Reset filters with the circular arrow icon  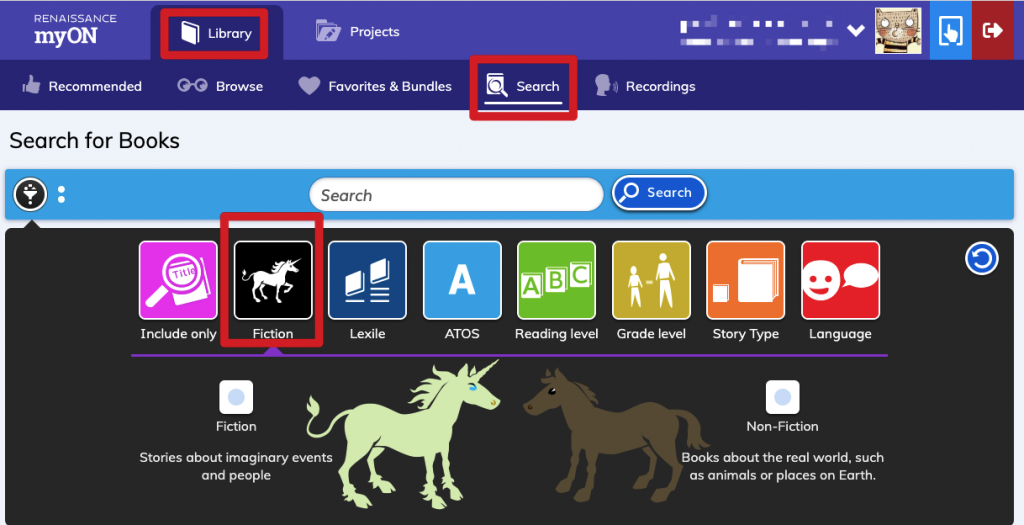pyautogui.click(x=982, y=259)
